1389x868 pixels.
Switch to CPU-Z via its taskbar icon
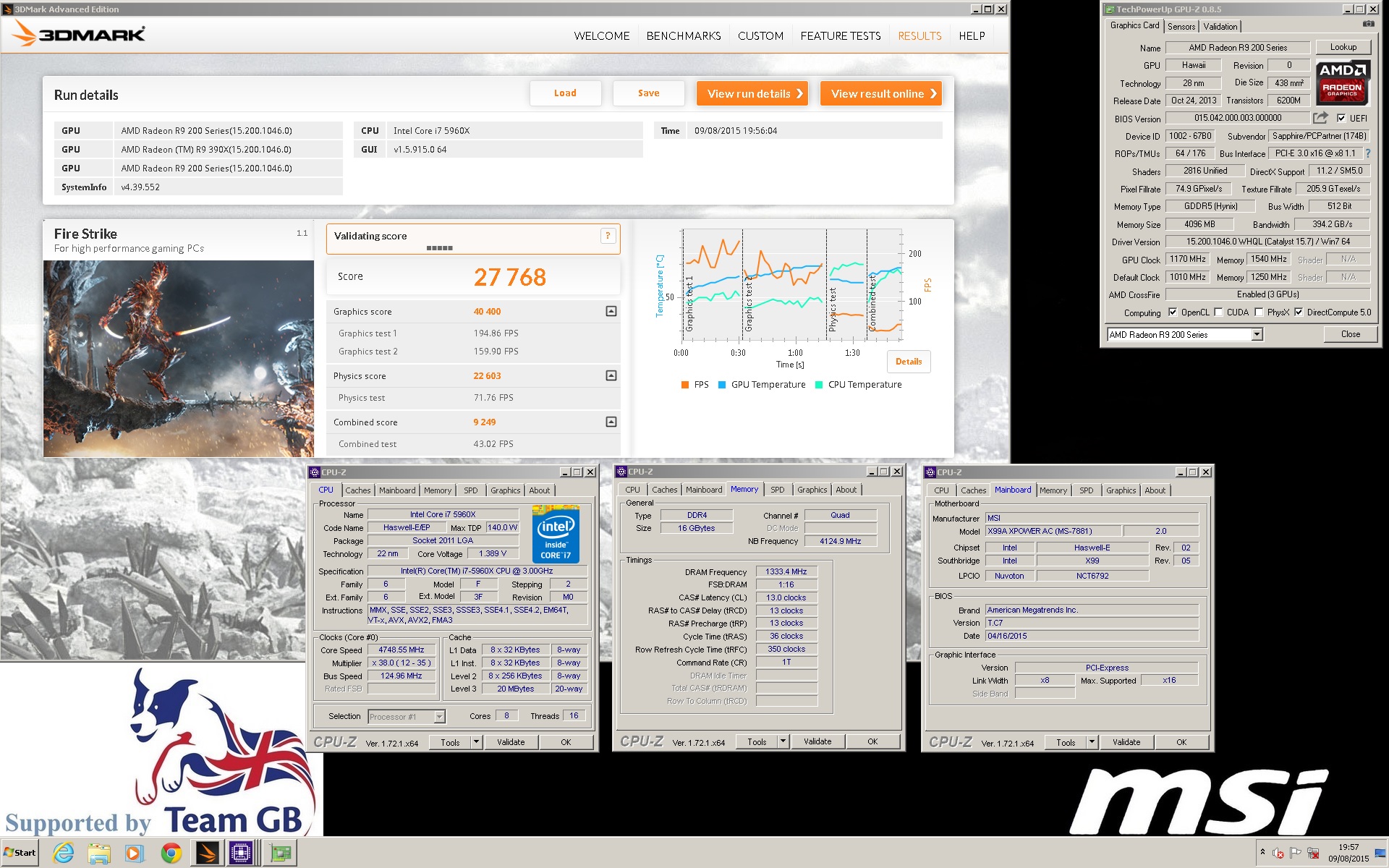[x=241, y=853]
